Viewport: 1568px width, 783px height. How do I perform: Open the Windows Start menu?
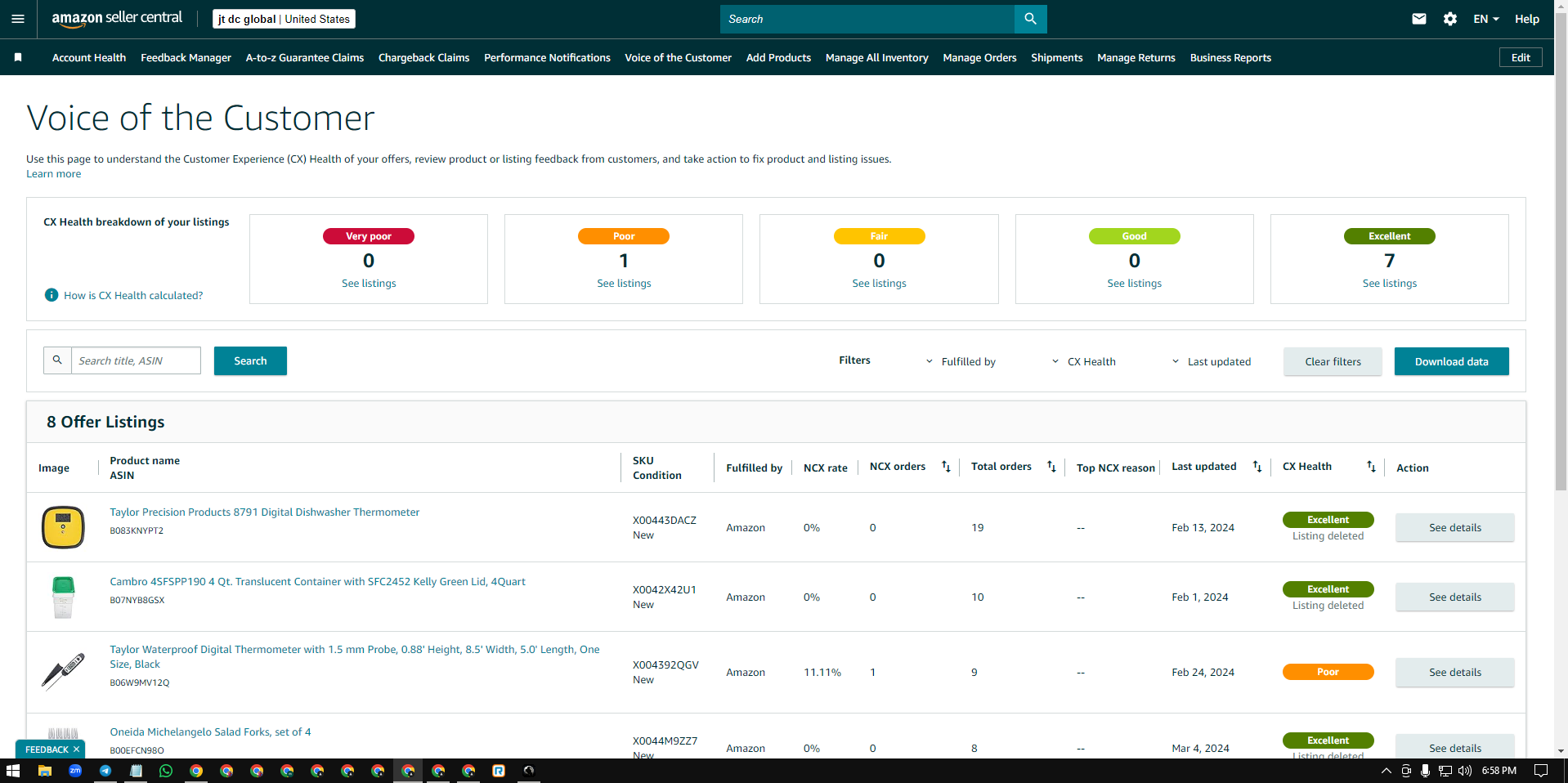point(13,771)
